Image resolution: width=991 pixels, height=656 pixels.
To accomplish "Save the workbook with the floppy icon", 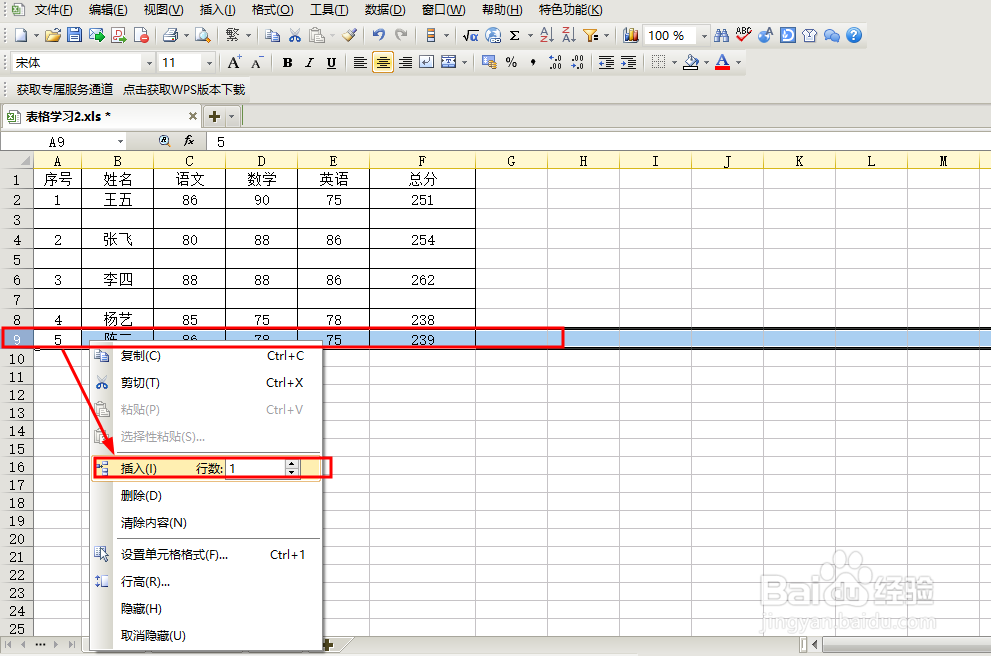I will coord(75,35).
